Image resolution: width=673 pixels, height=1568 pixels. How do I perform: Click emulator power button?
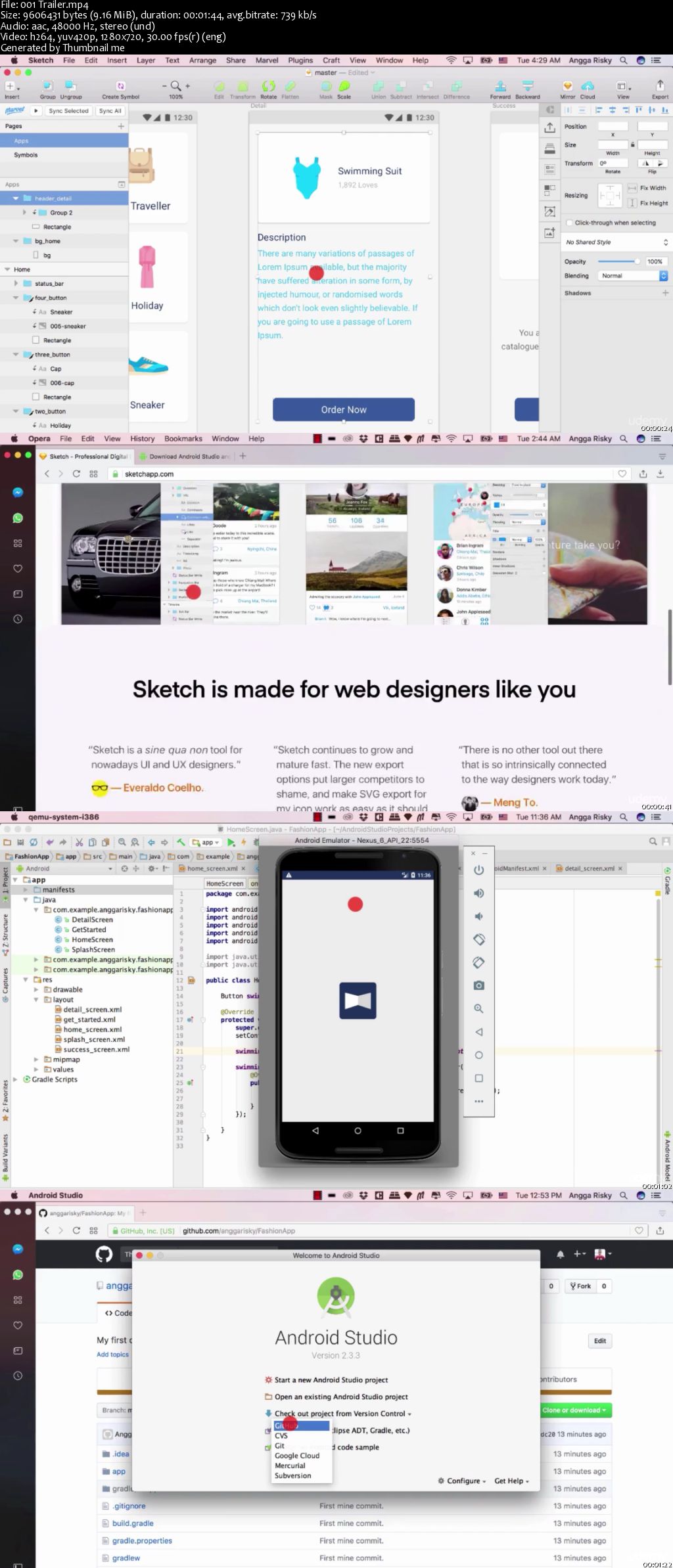(479, 870)
